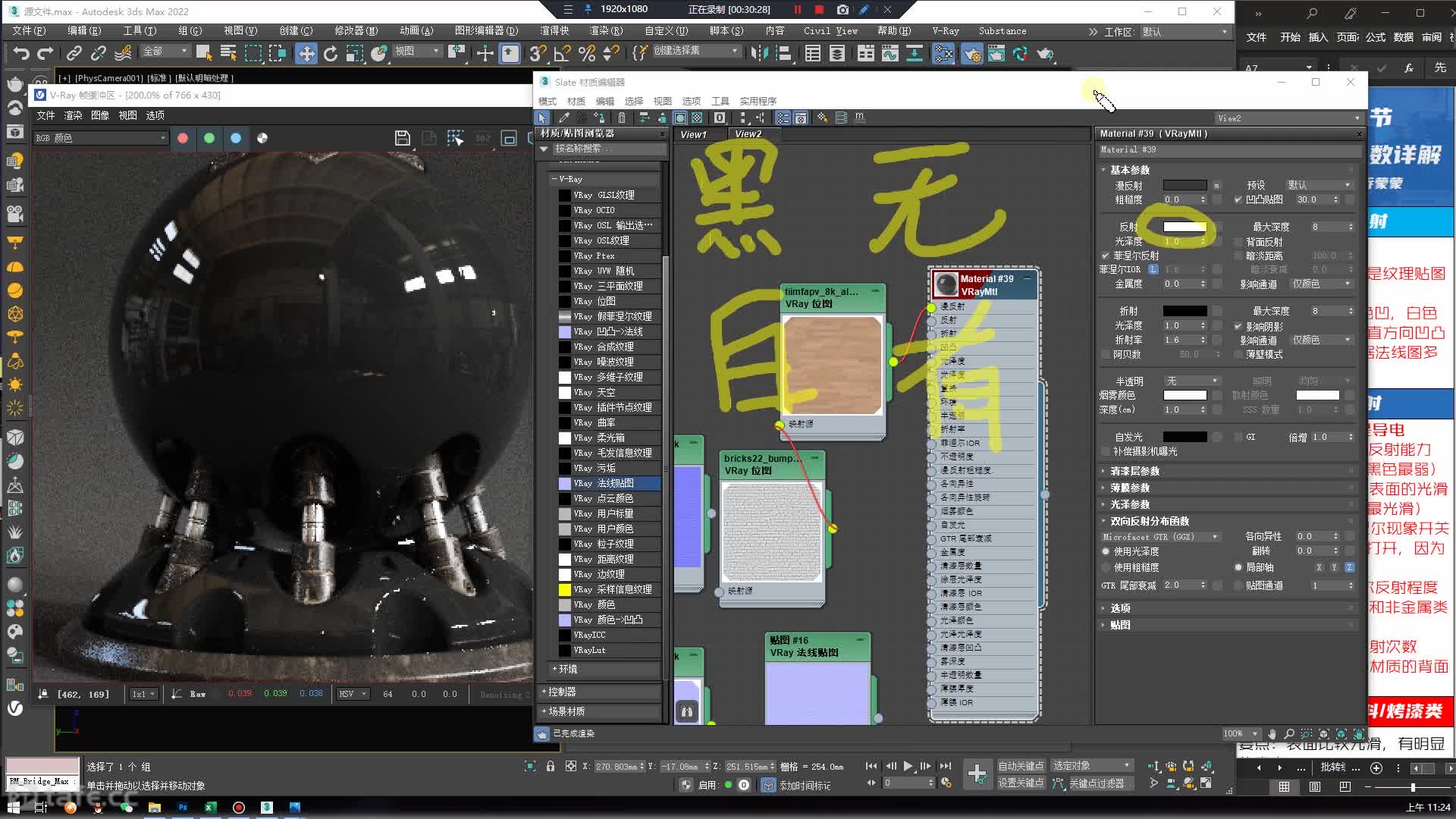Viewport: 1456px width, 819px height.
Task: Toggle the Material/Map Browser panel icon
Action: [783, 118]
